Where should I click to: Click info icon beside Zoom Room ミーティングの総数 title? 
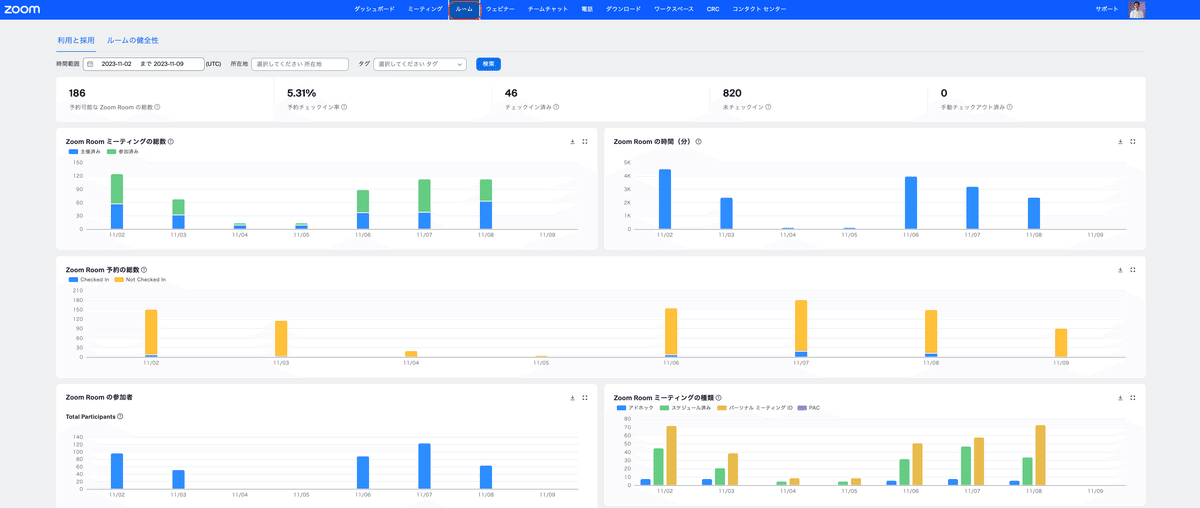(x=171, y=142)
